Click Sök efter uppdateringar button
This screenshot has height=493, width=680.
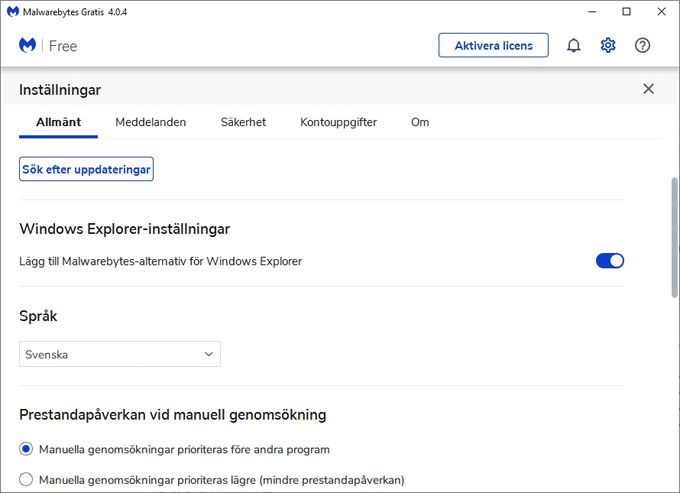tap(86, 169)
